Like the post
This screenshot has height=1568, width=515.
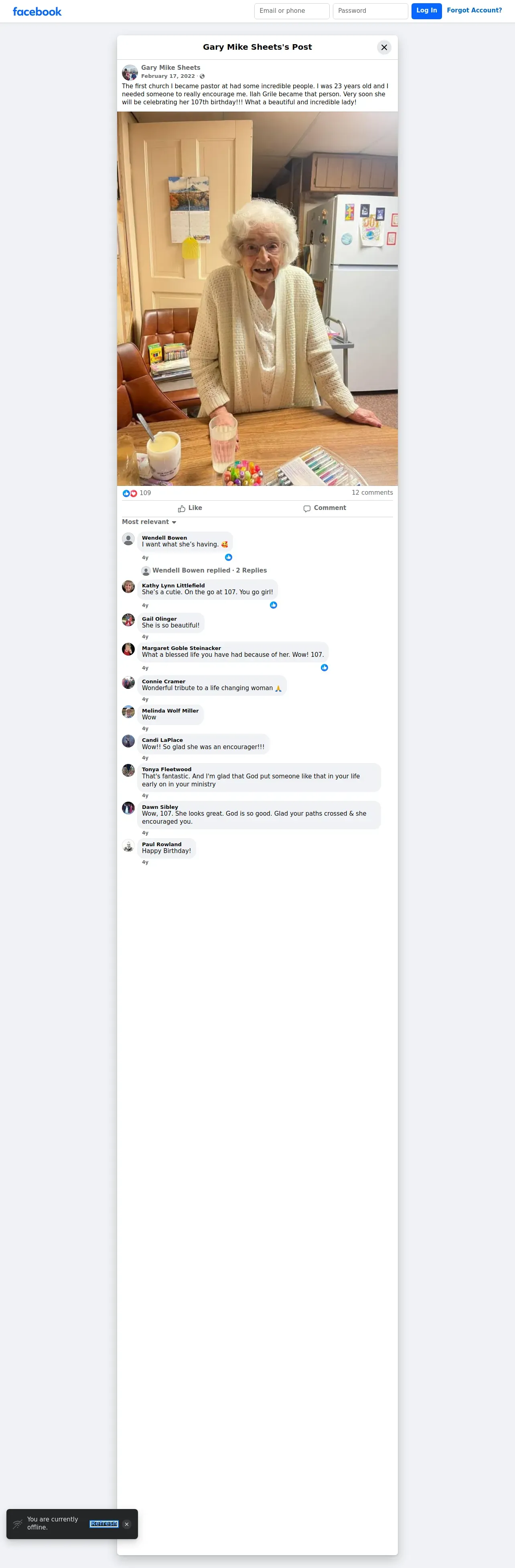(190, 508)
